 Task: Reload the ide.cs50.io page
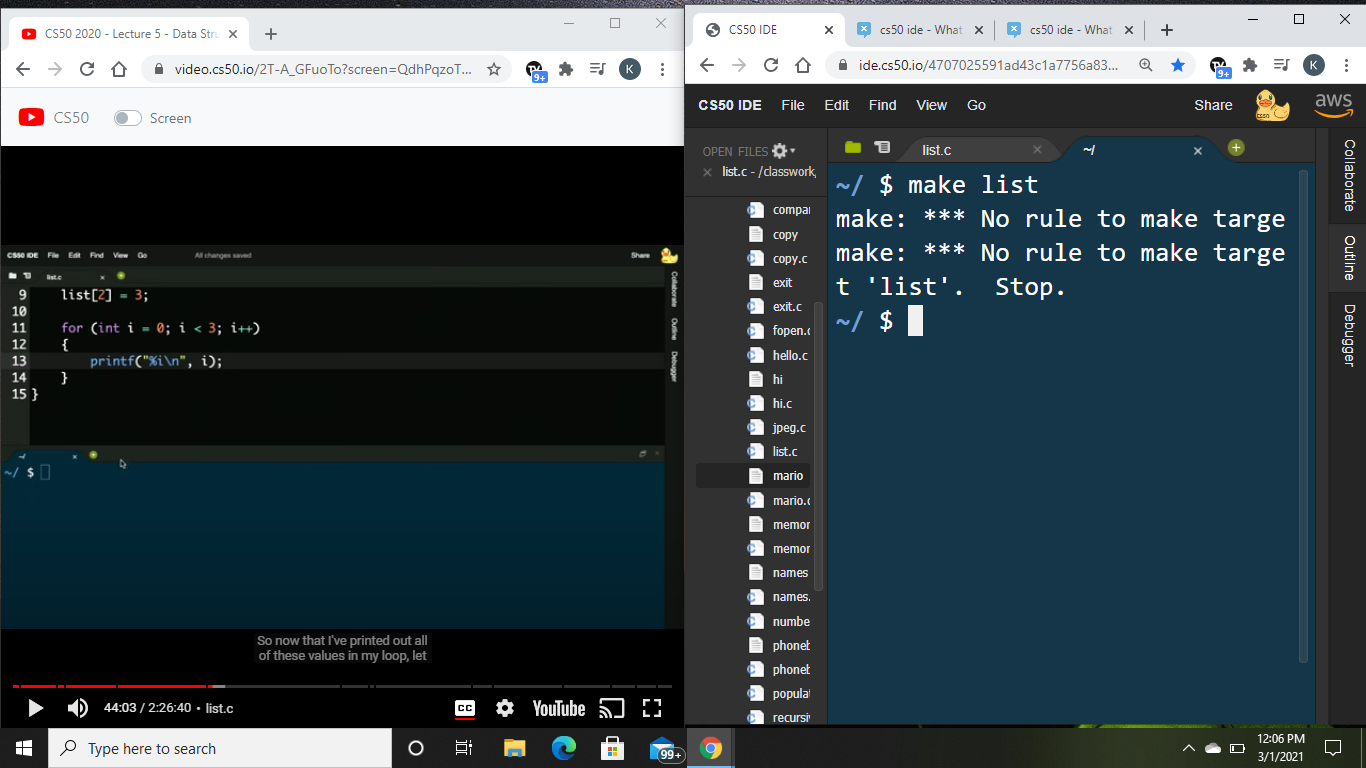pyautogui.click(x=771, y=65)
